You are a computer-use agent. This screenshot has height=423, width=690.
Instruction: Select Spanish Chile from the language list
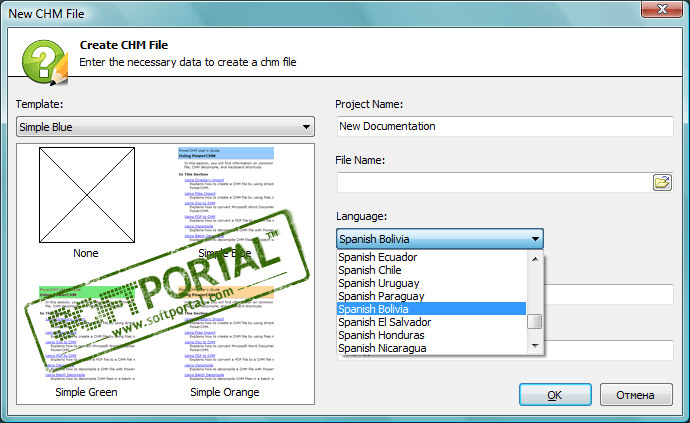tap(431, 270)
